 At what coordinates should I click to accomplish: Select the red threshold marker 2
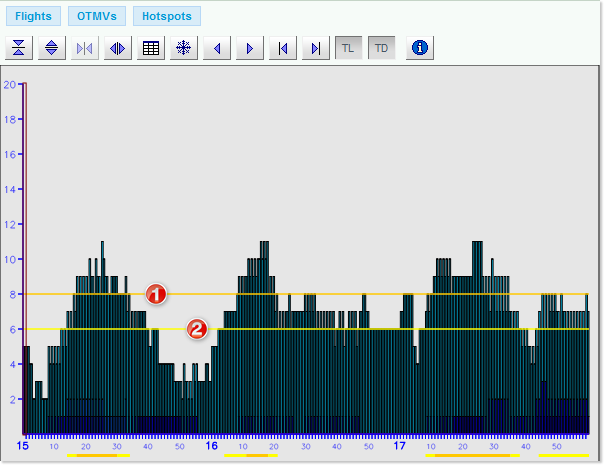coord(198,329)
